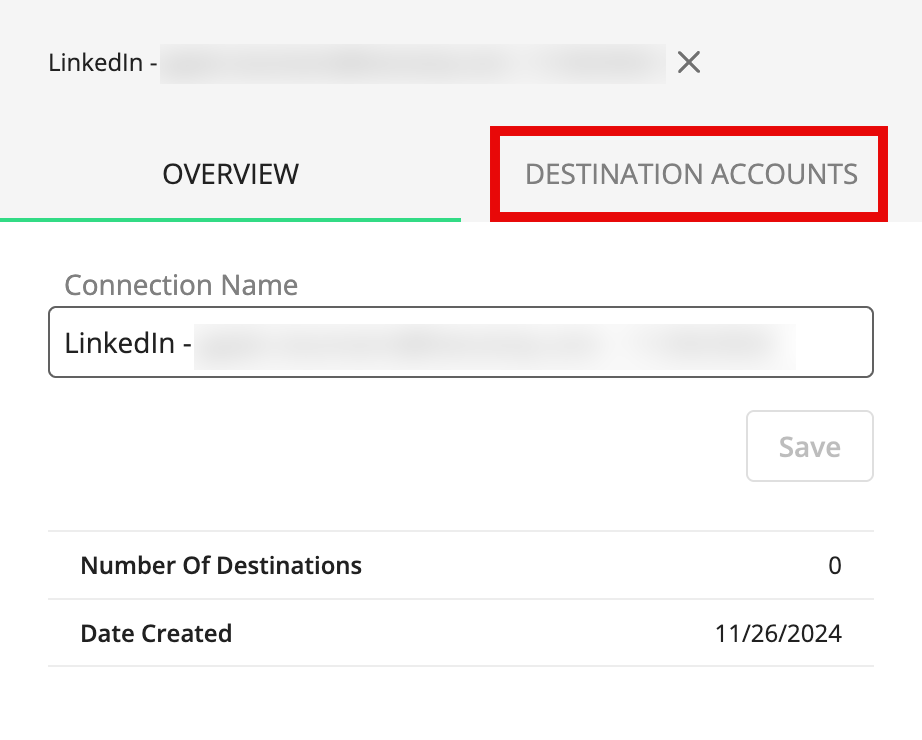Click into the Connection Name field
The width and height of the screenshot is (922, 740).
(461, 342)
